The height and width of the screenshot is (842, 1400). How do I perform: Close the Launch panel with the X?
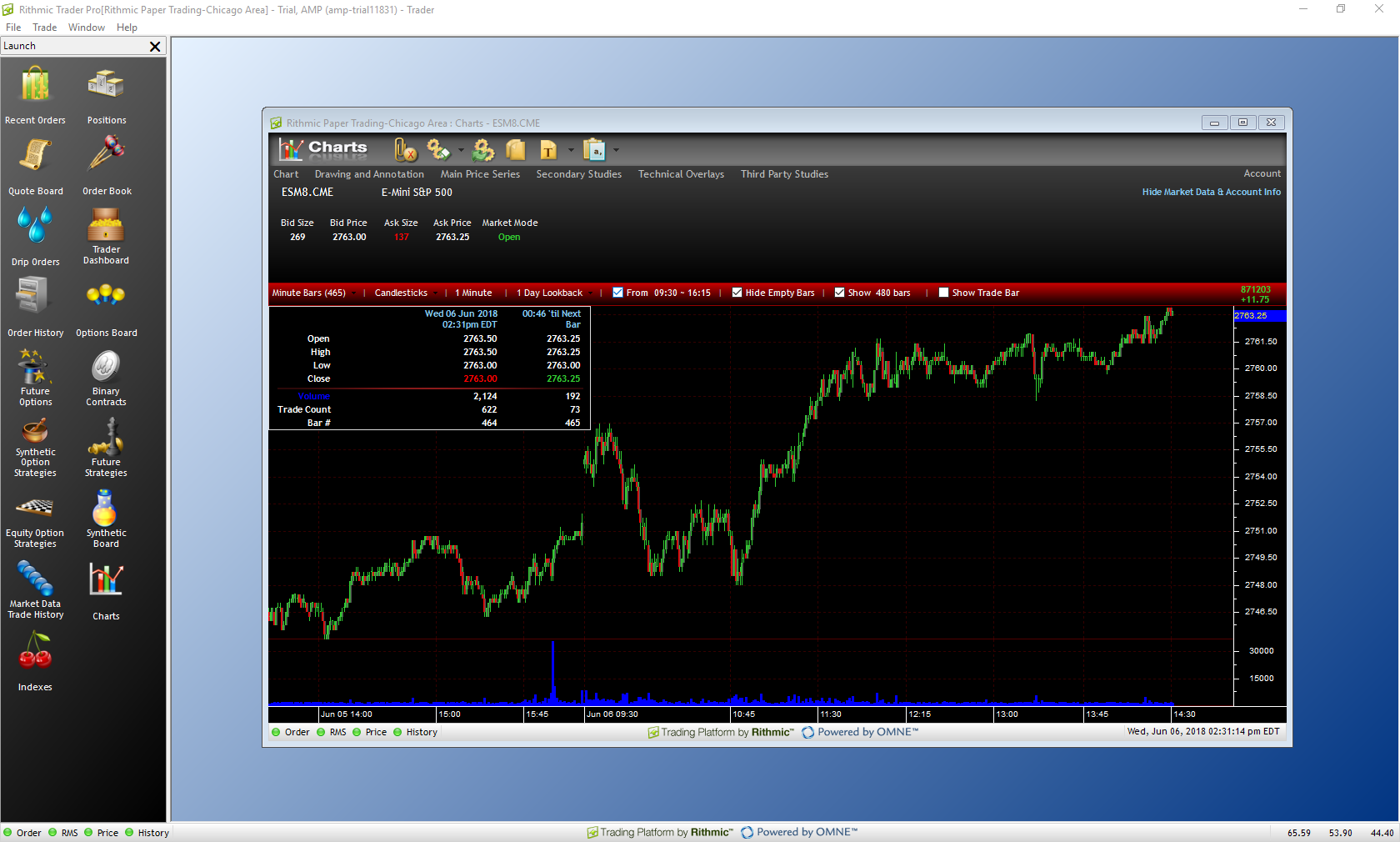[x=154, y=47]
